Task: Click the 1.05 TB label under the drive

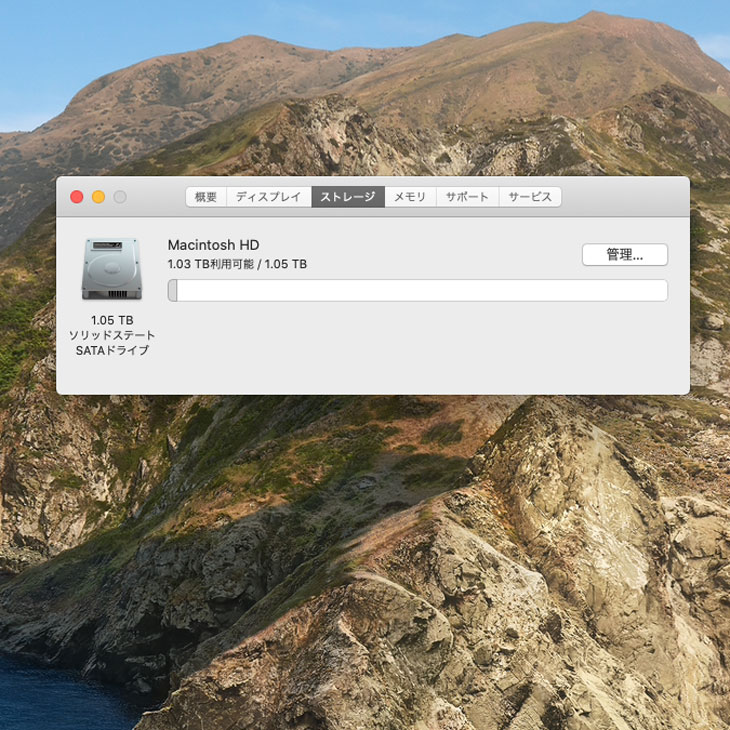Action: (112, 320)
